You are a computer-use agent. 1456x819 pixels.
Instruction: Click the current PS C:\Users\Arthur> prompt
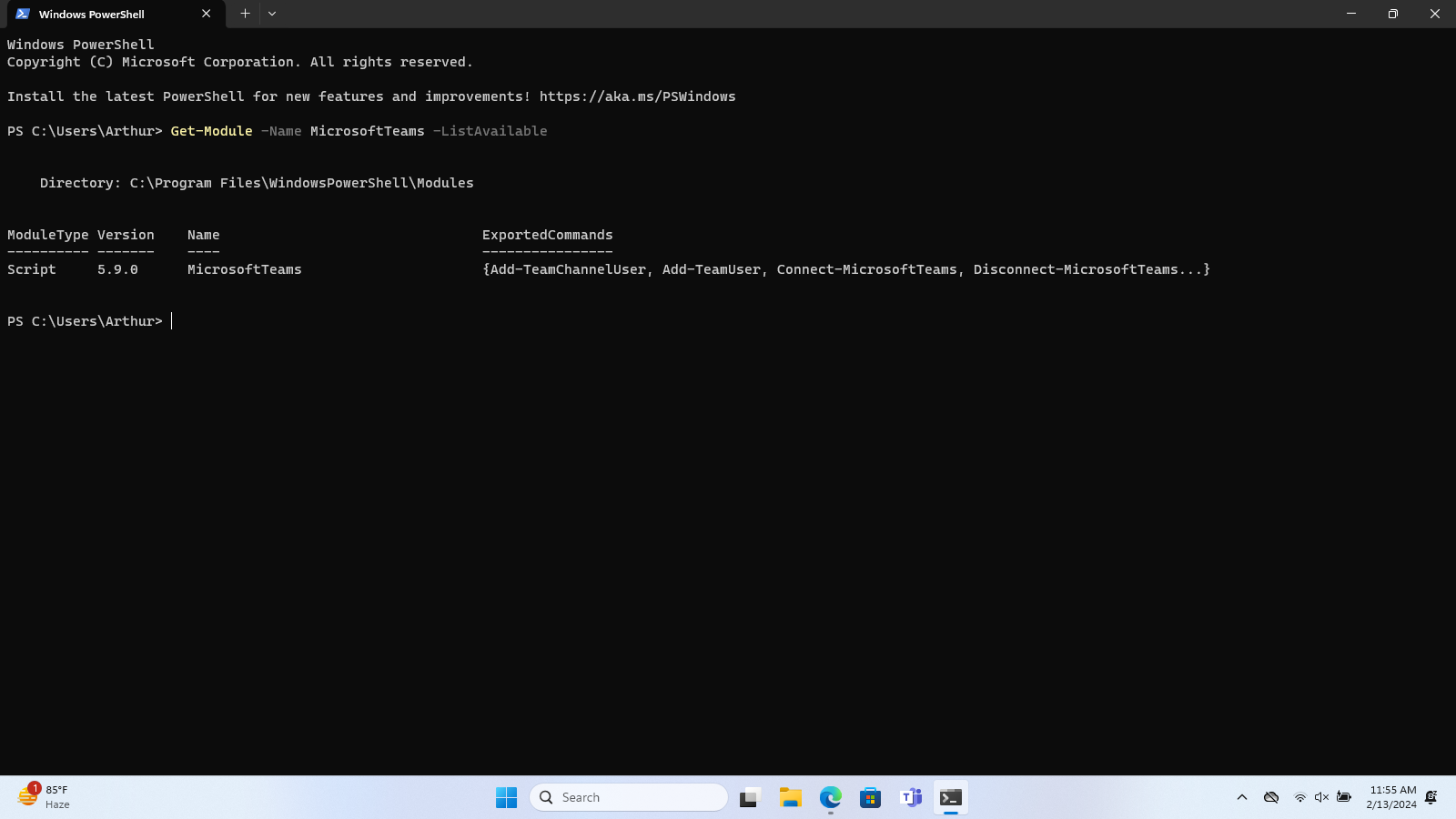[85, 321]
